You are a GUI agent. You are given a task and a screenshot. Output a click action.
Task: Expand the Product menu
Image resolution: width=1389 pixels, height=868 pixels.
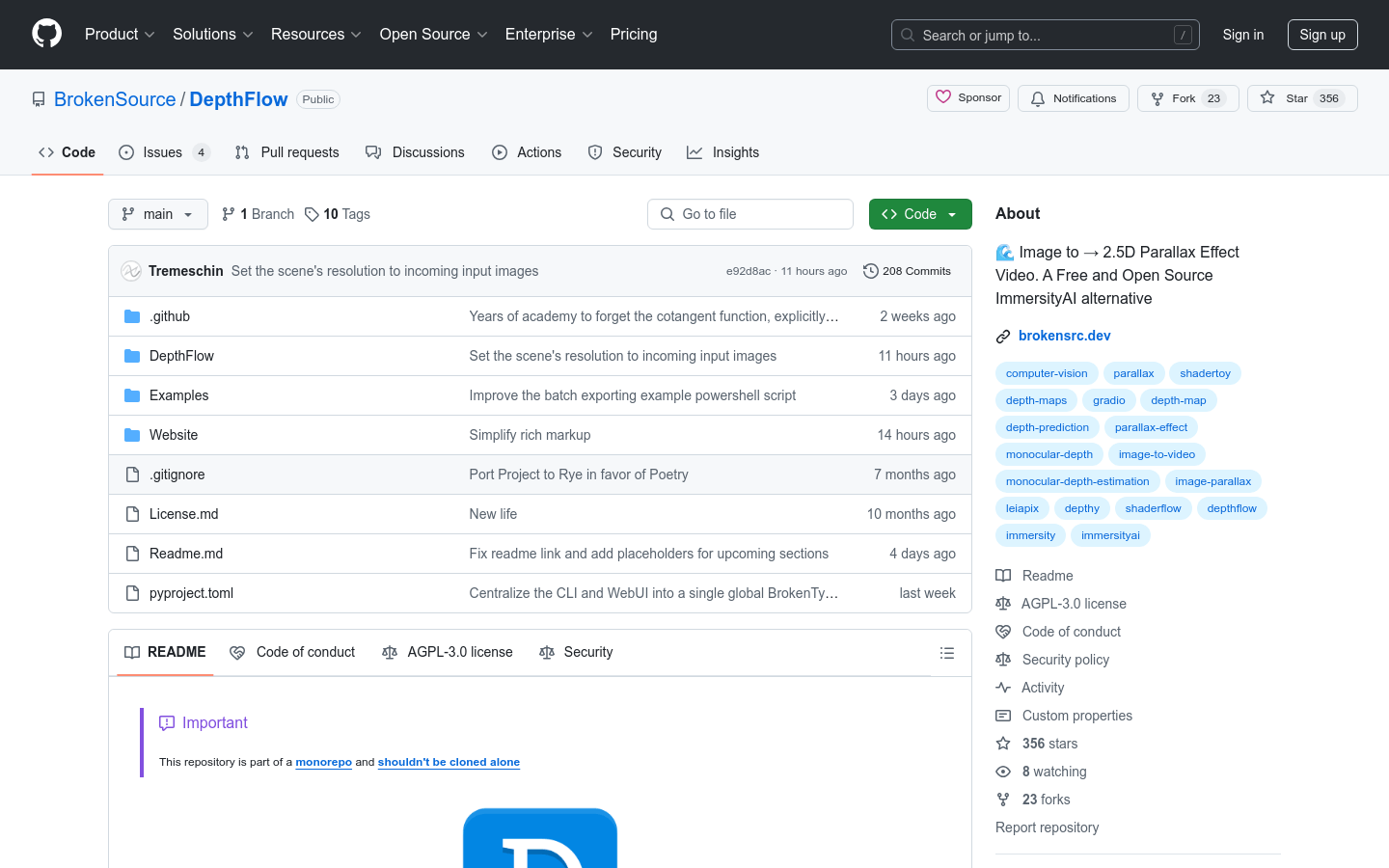coord(120,35)
